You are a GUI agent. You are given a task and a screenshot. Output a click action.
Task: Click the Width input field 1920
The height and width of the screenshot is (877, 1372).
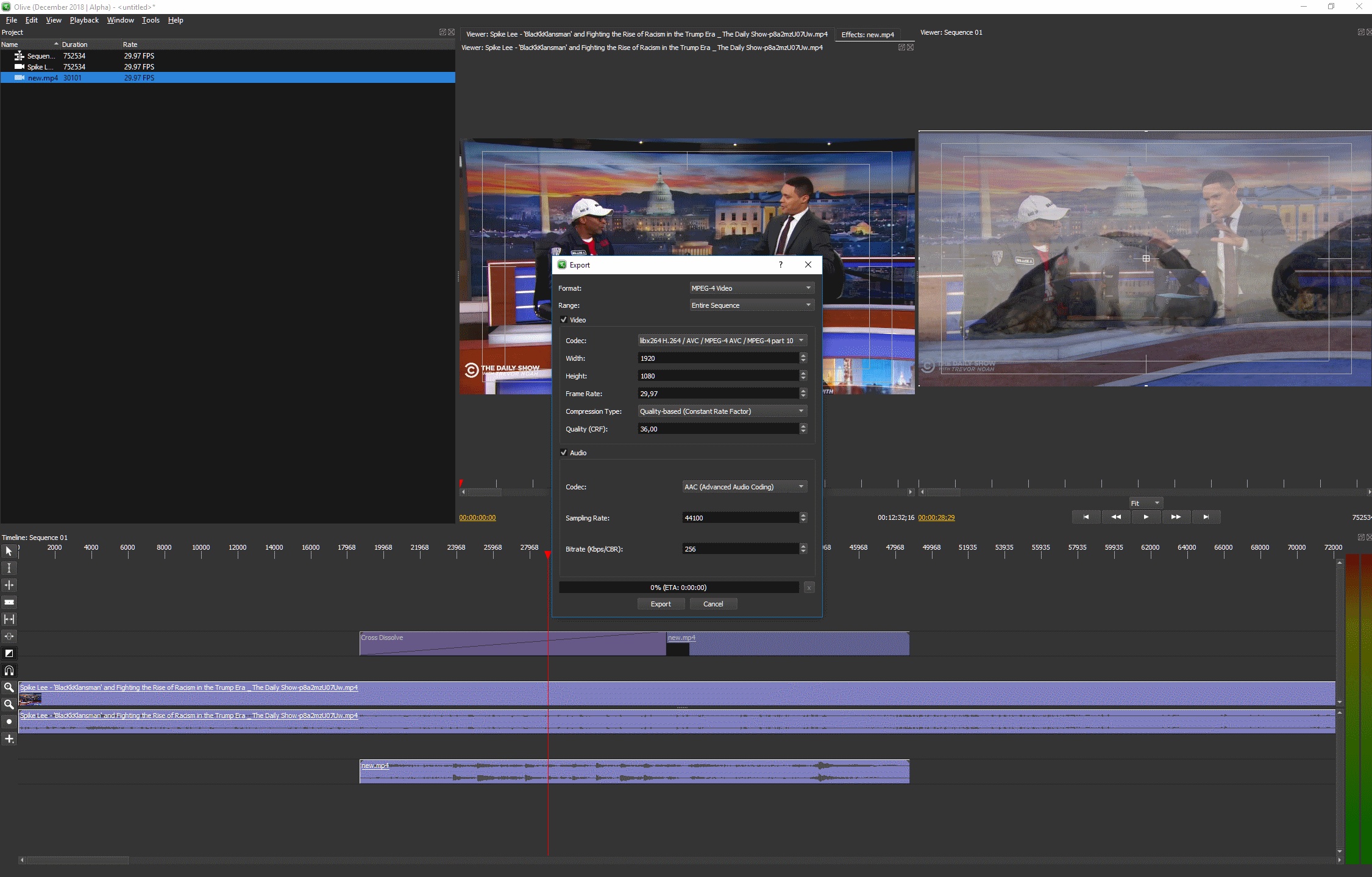[x=718, y=358]
